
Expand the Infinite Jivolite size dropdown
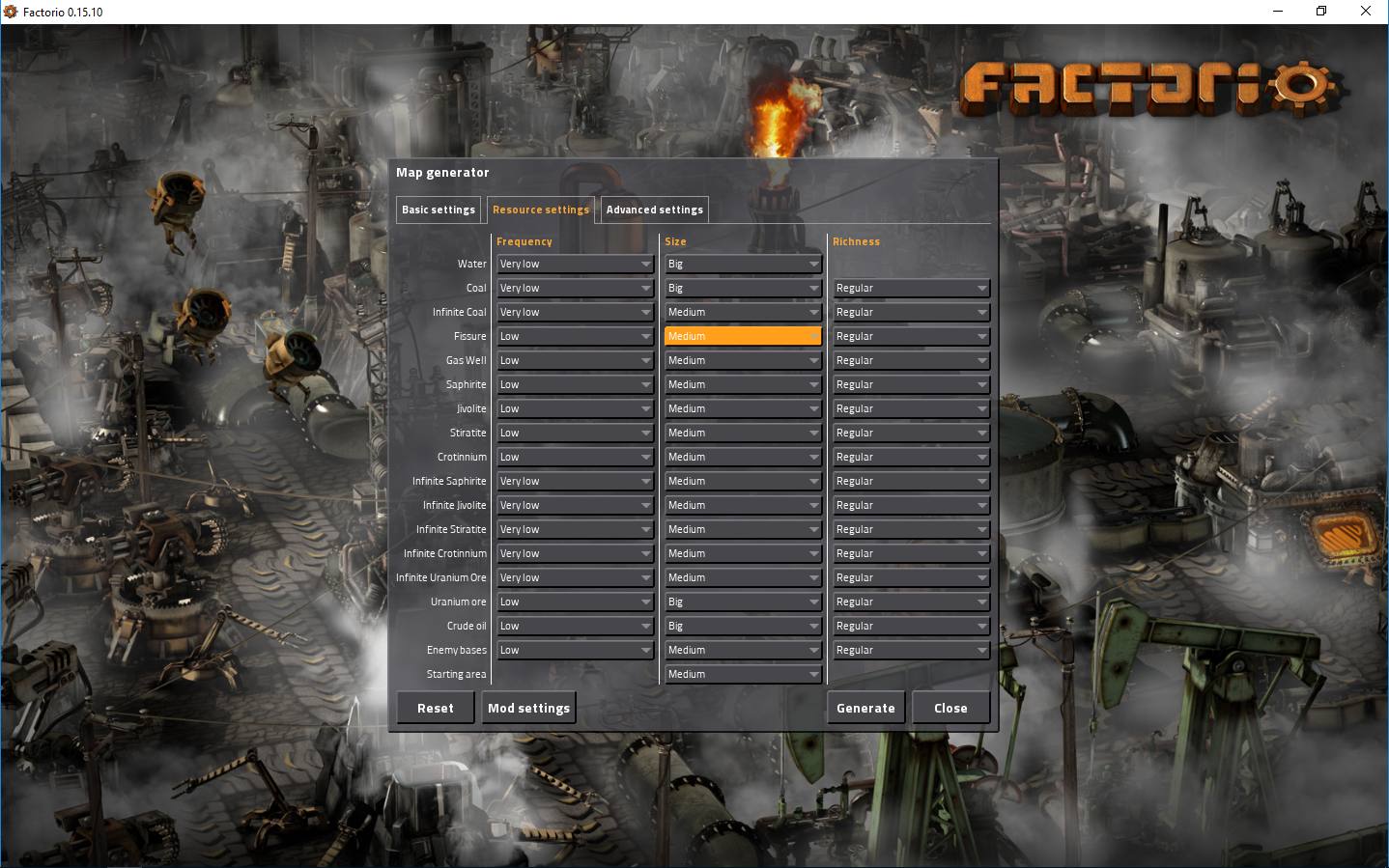tap(744, 505)
